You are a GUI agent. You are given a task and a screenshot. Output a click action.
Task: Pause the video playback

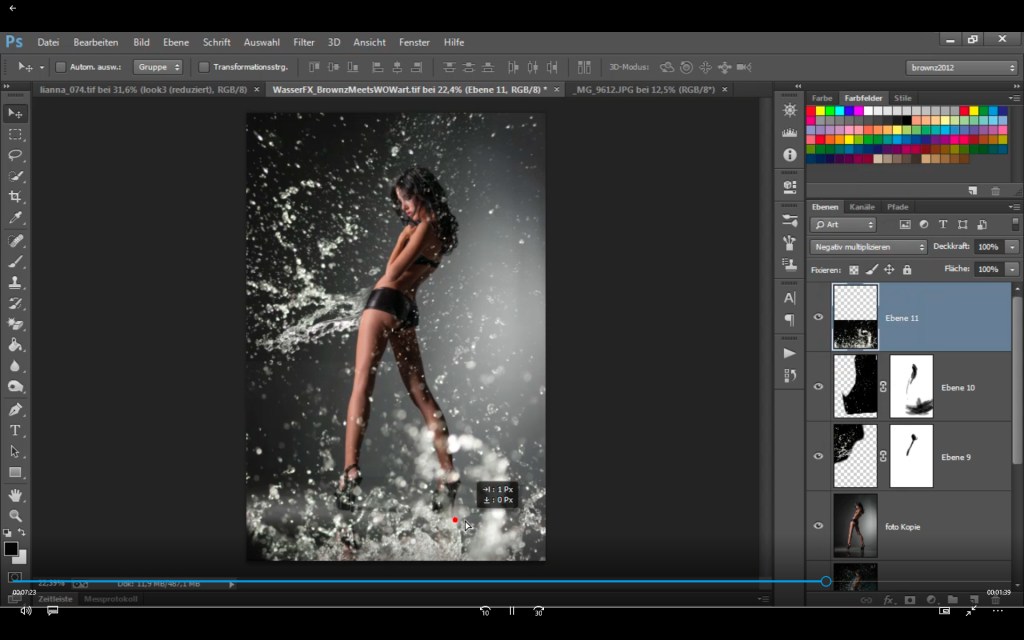click(512, 610)
